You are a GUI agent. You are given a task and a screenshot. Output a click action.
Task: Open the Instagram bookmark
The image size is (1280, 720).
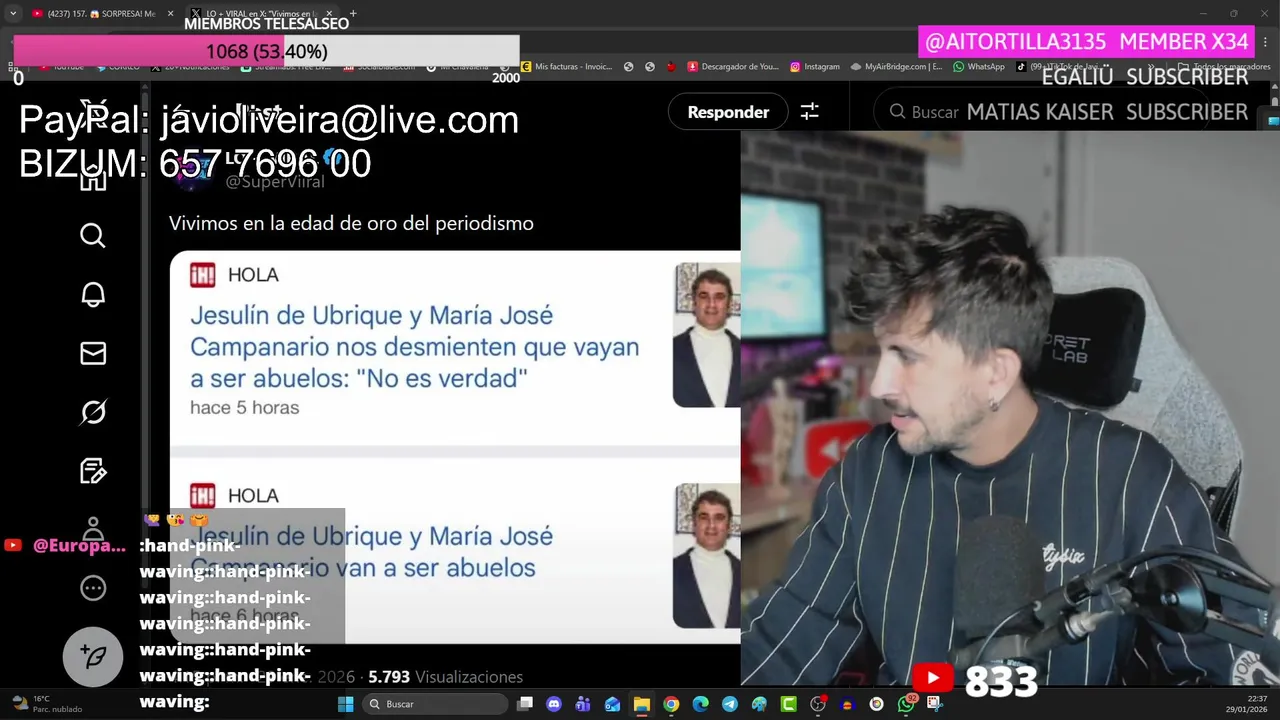pos(815,67)
